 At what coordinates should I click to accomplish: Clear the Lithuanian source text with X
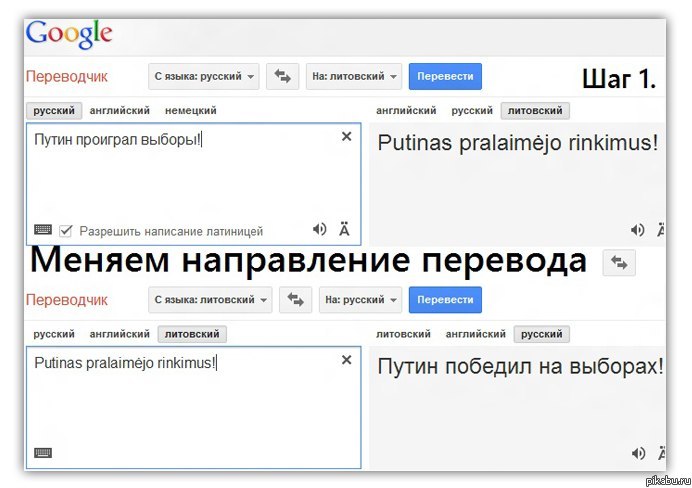(346, 360)
